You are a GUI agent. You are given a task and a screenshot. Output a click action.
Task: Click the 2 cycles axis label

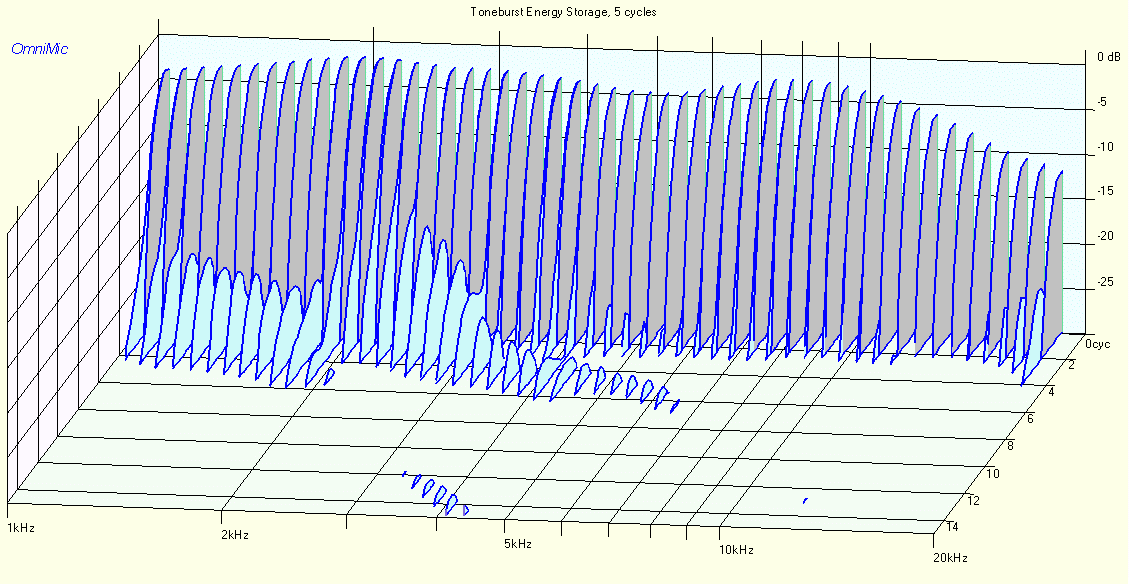click(1071, 365)
